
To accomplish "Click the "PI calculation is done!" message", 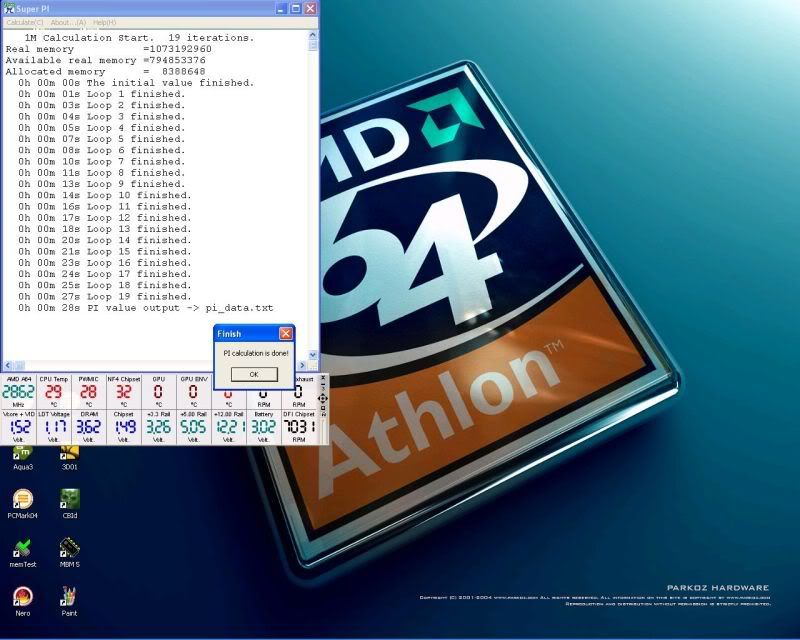I will click(256, 353).
